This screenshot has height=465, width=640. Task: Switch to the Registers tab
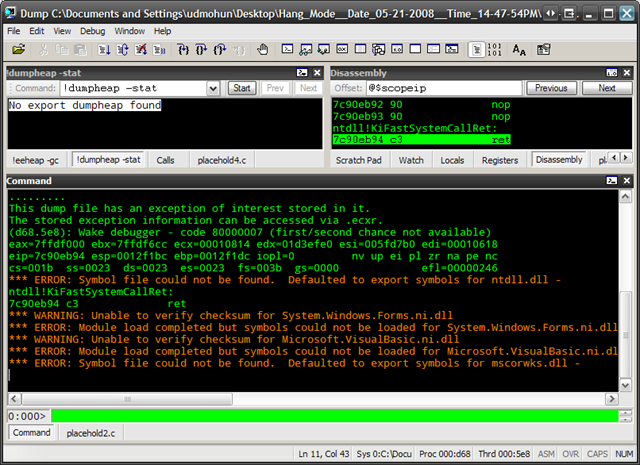coord(500,160)
